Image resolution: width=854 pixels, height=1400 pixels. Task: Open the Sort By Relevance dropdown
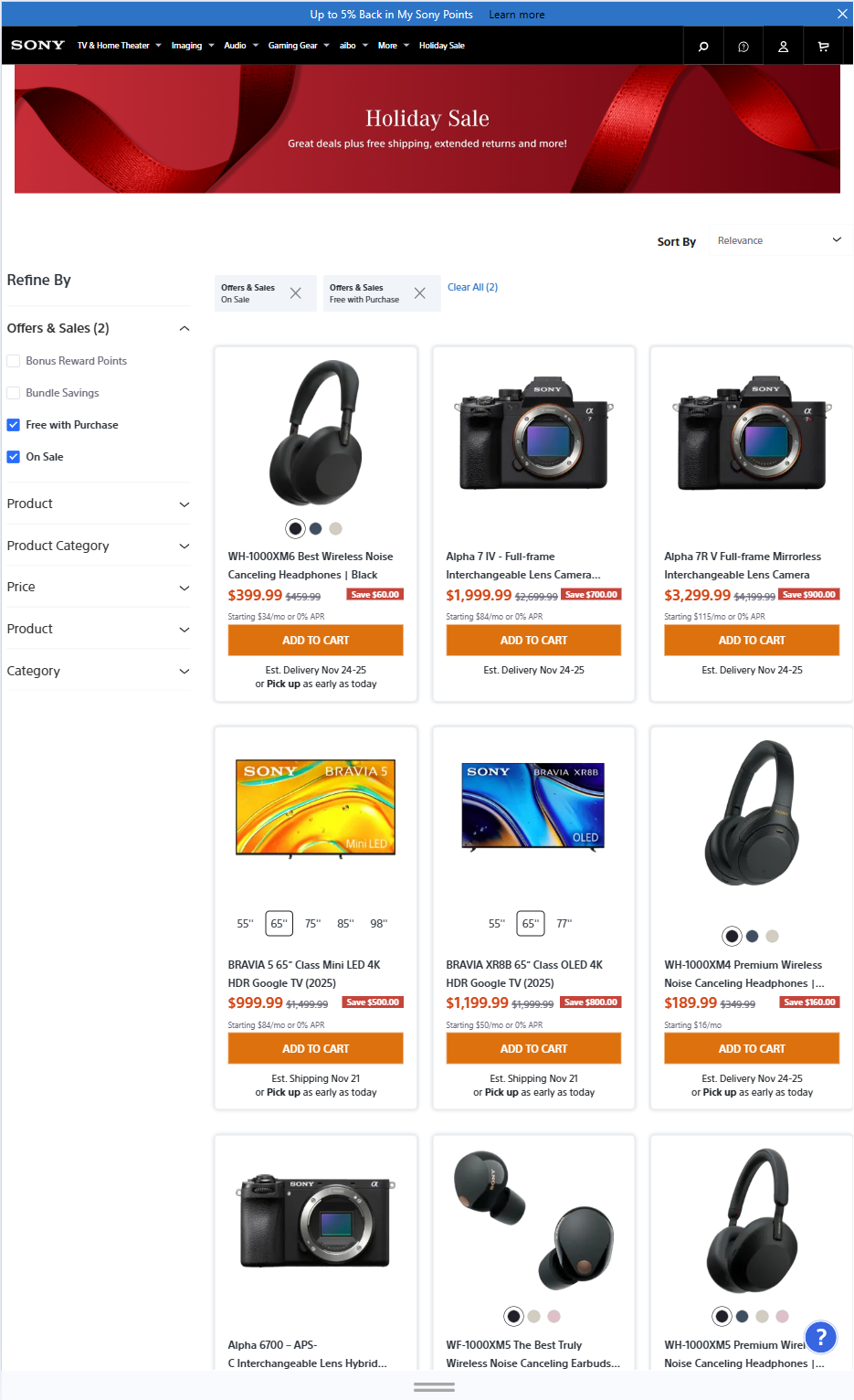779,240
